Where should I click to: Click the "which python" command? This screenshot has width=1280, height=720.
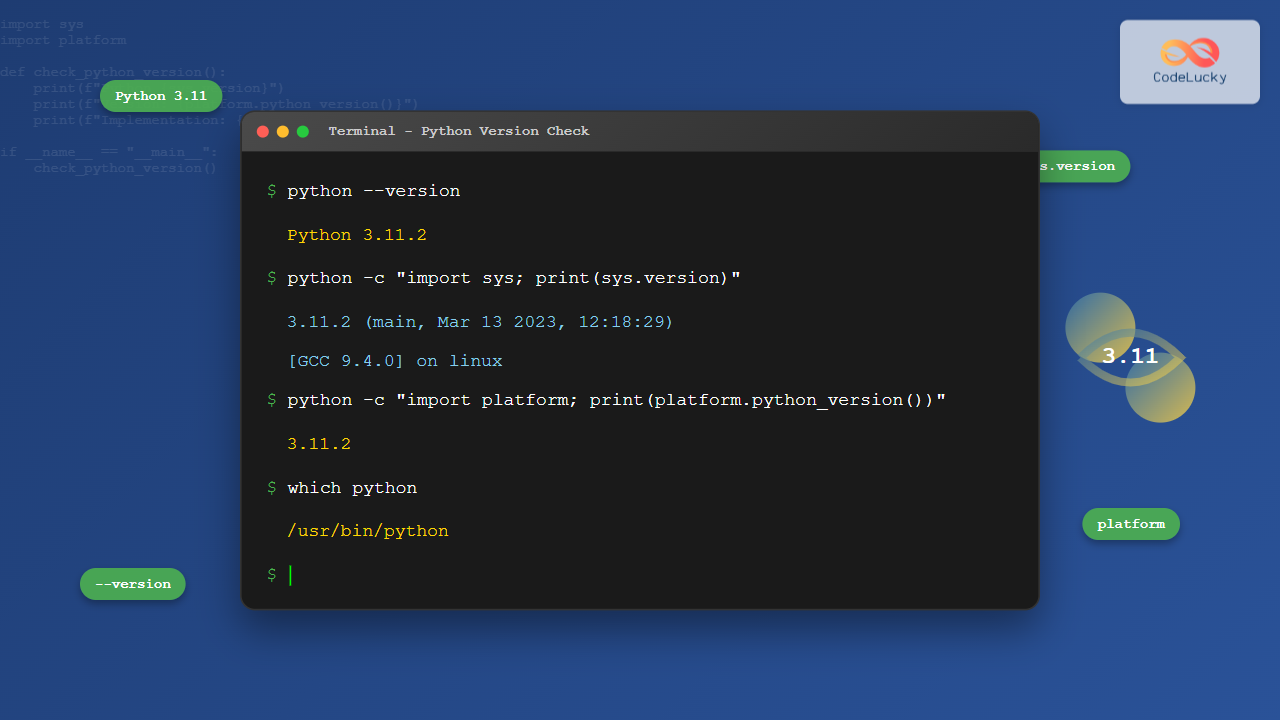click(x=352, y=488)
